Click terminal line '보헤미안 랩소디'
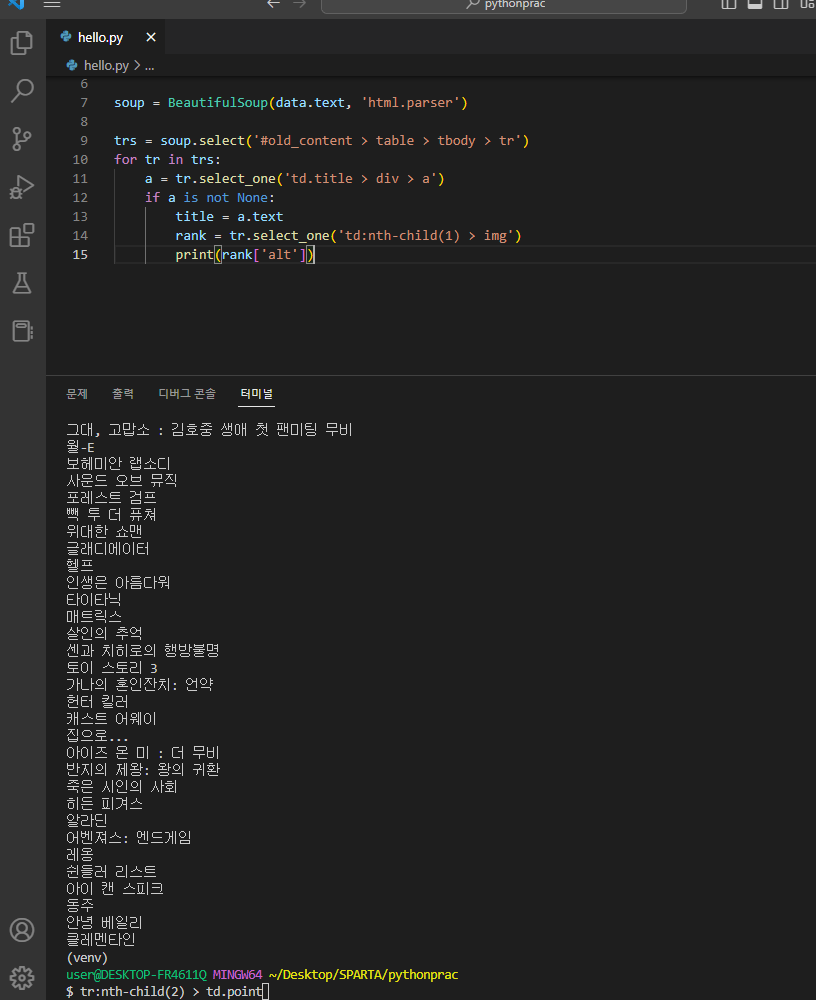816x1000 pixels. (x=118, y=463)
